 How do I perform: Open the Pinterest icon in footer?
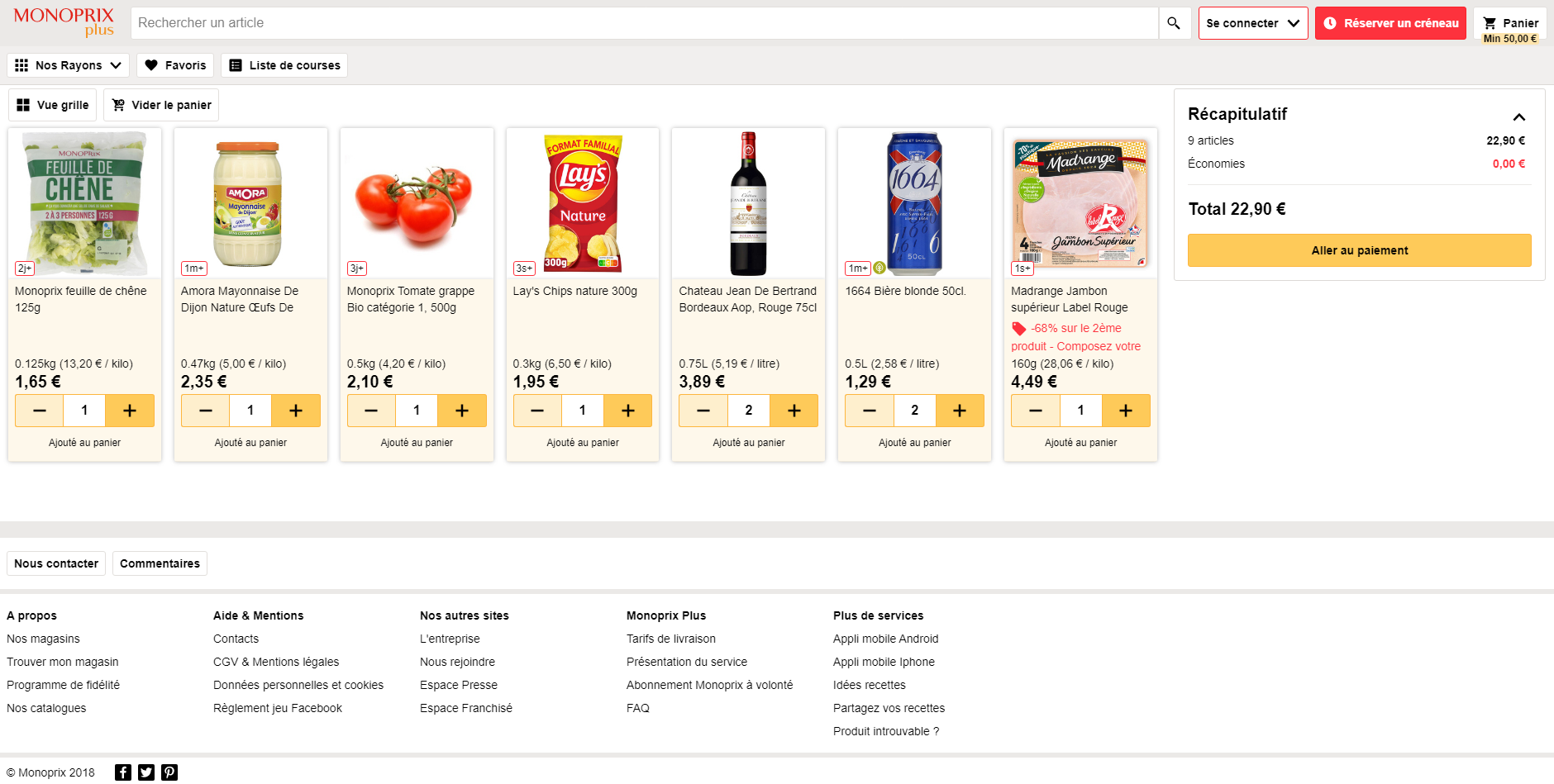pyautogui.click(x=169, y=772)
